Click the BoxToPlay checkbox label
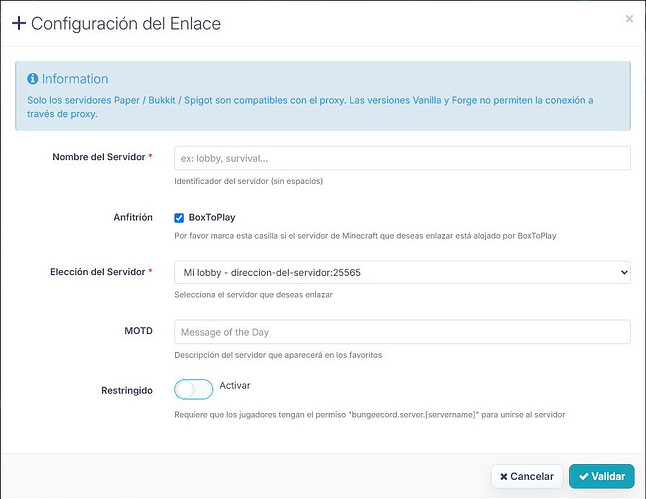 pos(212,218)
